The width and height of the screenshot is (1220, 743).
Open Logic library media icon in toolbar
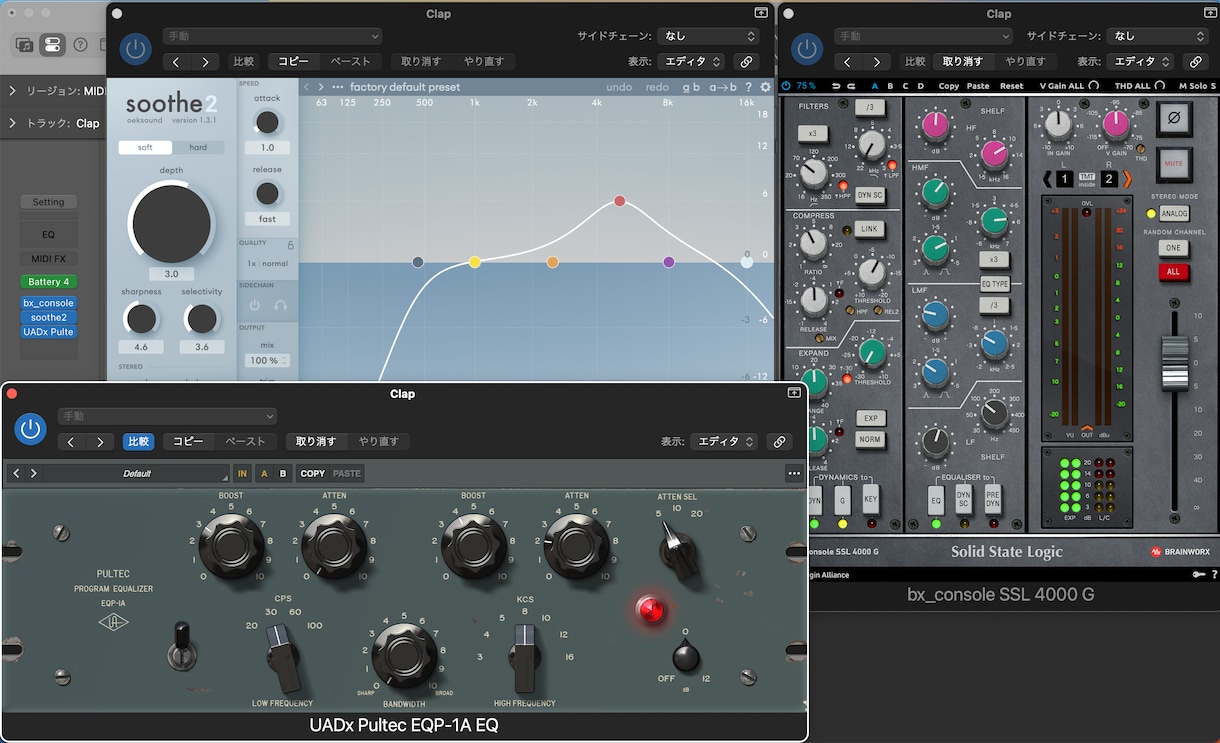click(24, 44)
